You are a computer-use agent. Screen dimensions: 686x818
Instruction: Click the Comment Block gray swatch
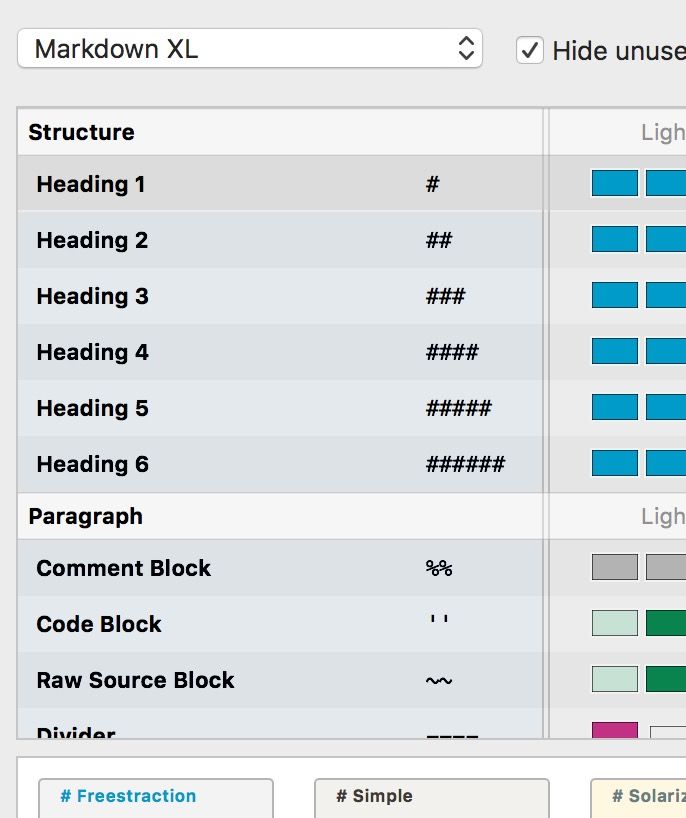614,567
